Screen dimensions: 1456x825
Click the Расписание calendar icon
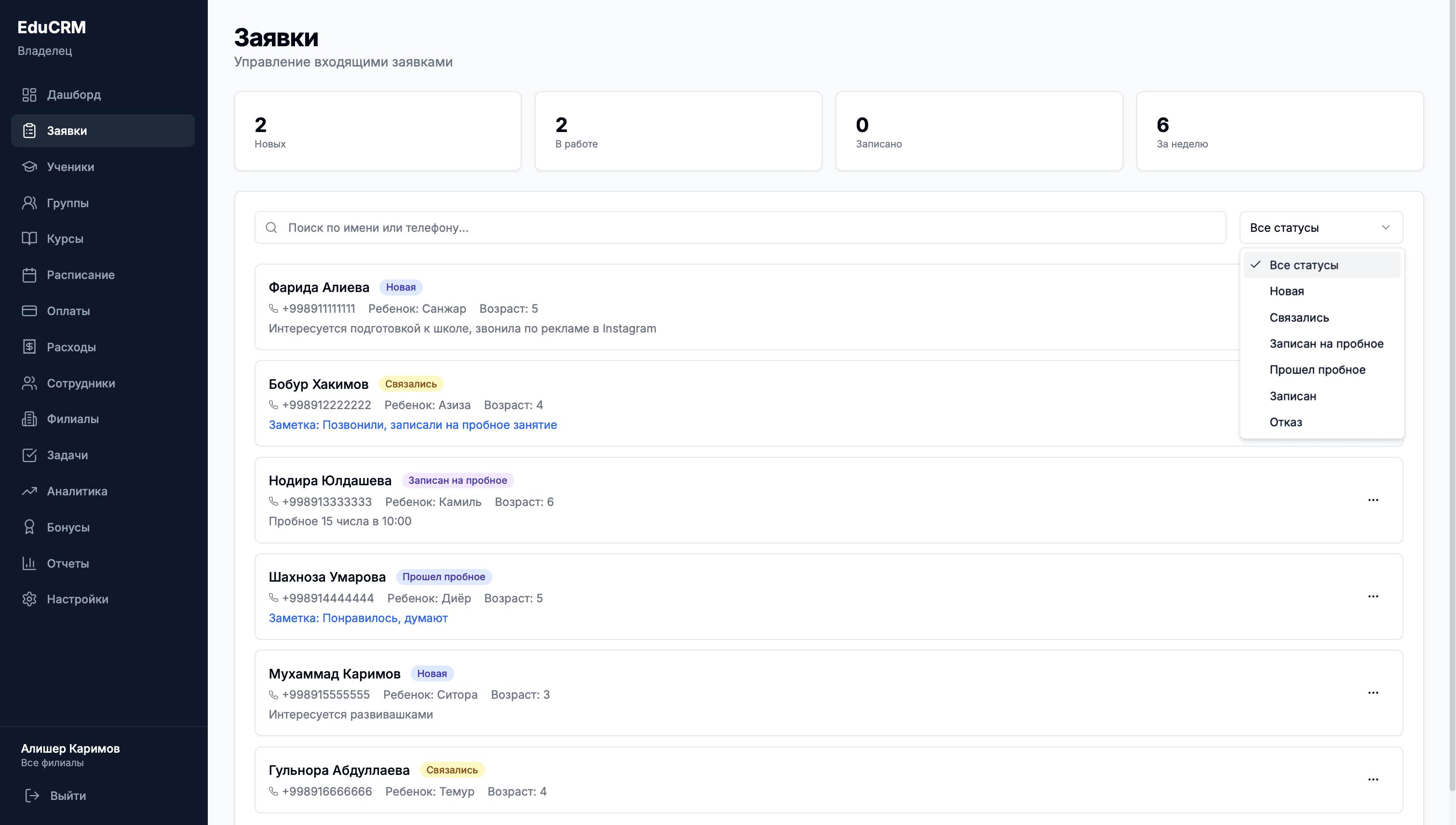(29, 275)
